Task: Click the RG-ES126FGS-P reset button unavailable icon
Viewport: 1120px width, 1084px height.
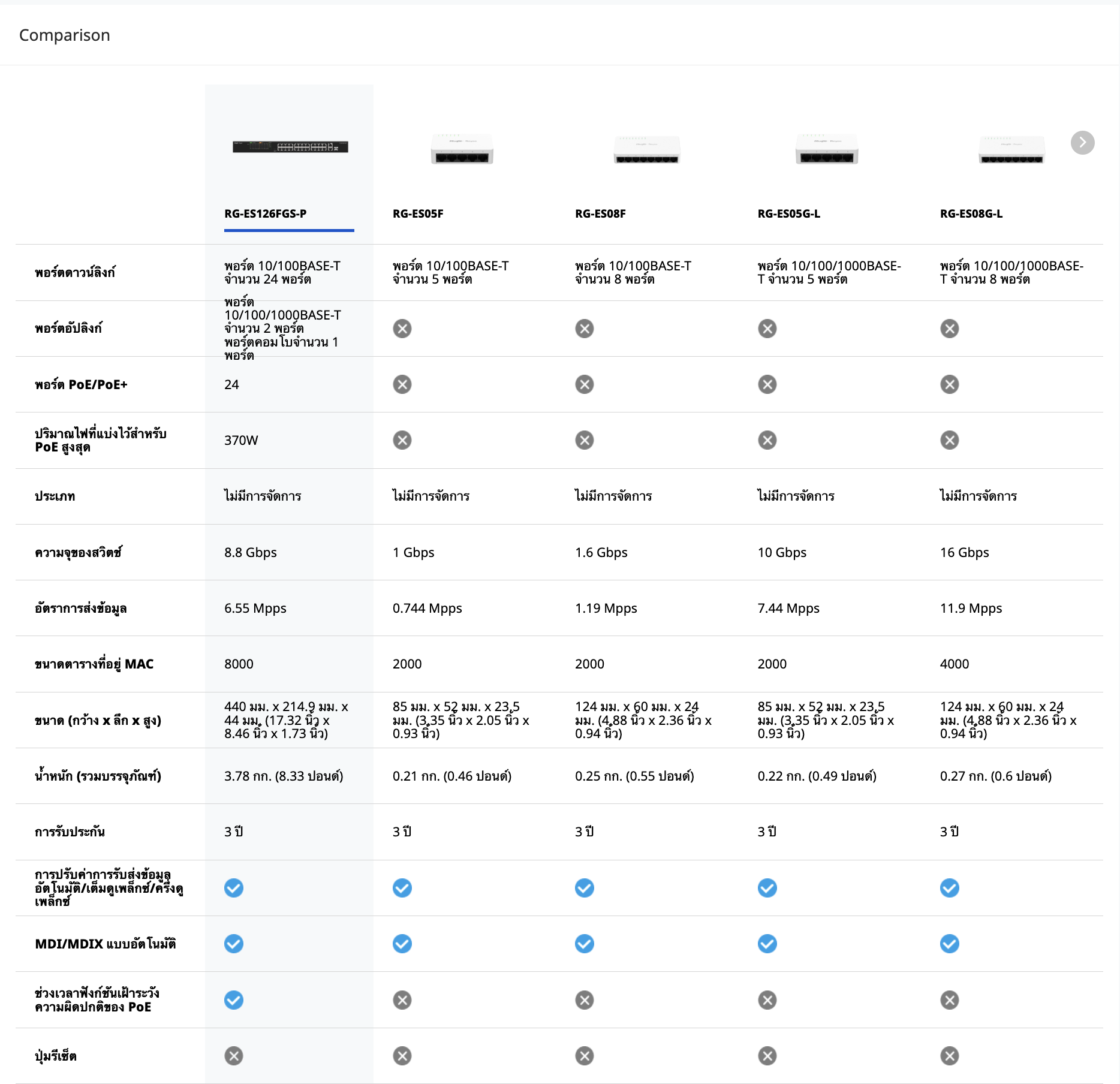Action: coord(234,1056)
